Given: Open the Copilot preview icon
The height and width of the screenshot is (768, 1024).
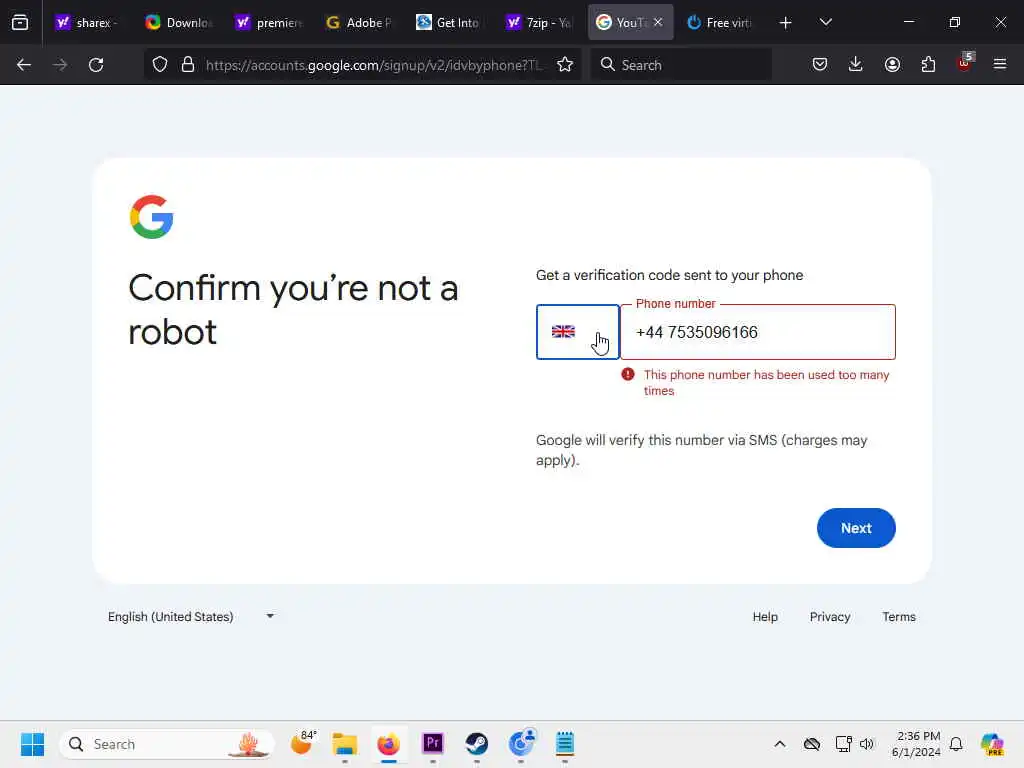Looking at the screenshot, I should pyautogui.click(x=992, y=744).
